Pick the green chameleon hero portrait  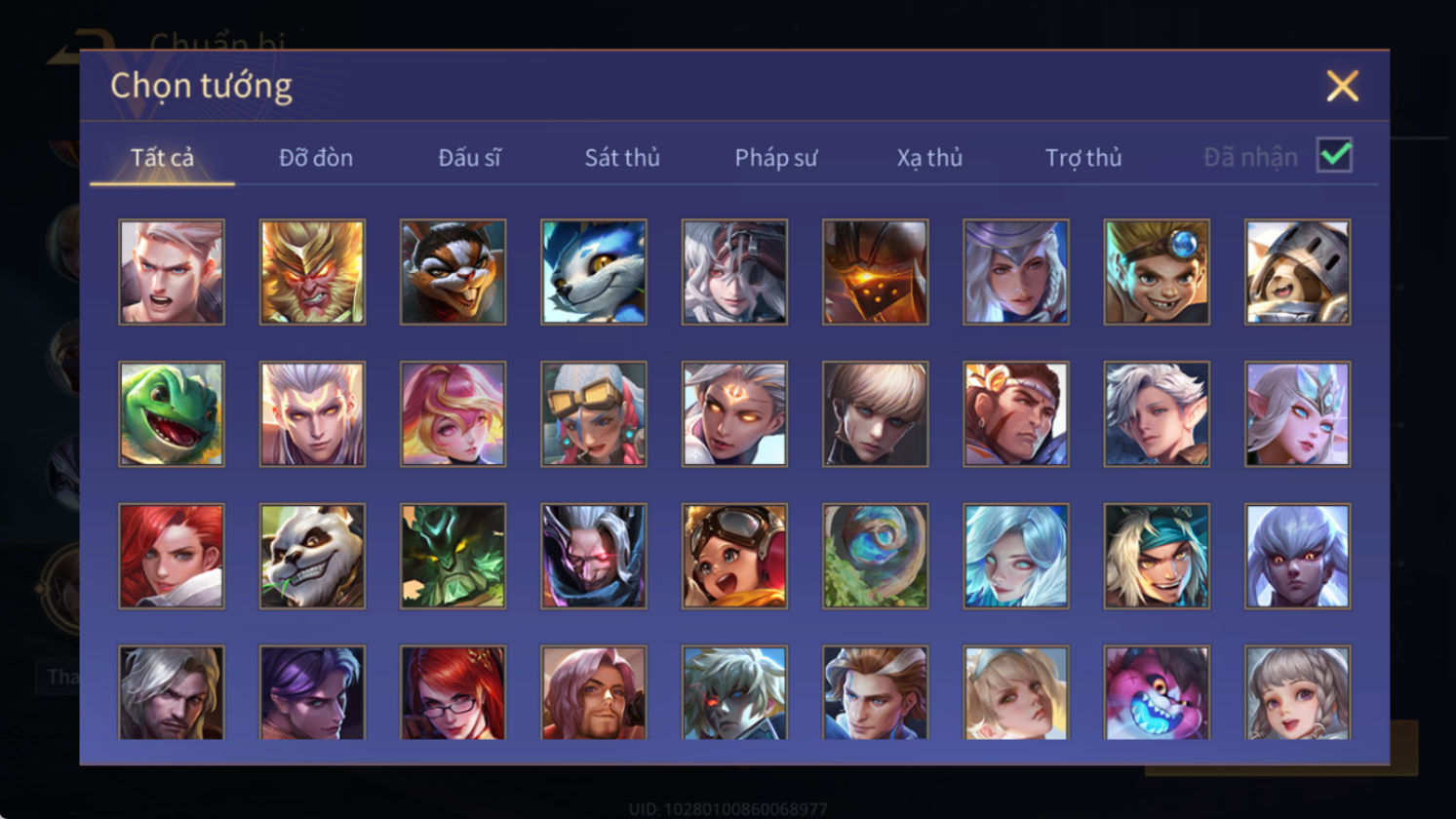(x=172, y=414)
